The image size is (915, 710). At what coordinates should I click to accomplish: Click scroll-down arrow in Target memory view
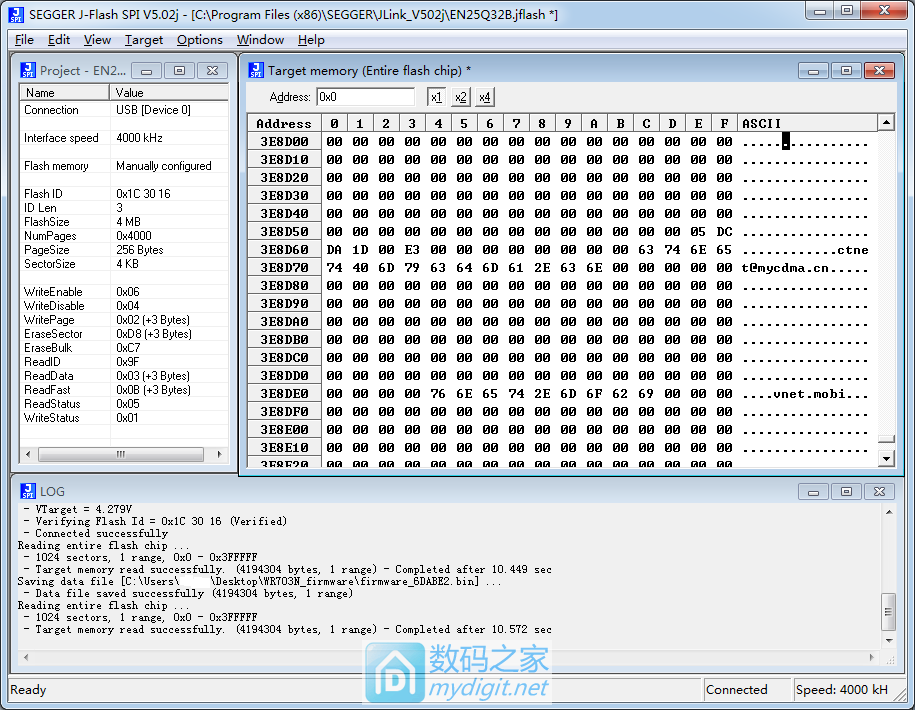tap(886, 459)
